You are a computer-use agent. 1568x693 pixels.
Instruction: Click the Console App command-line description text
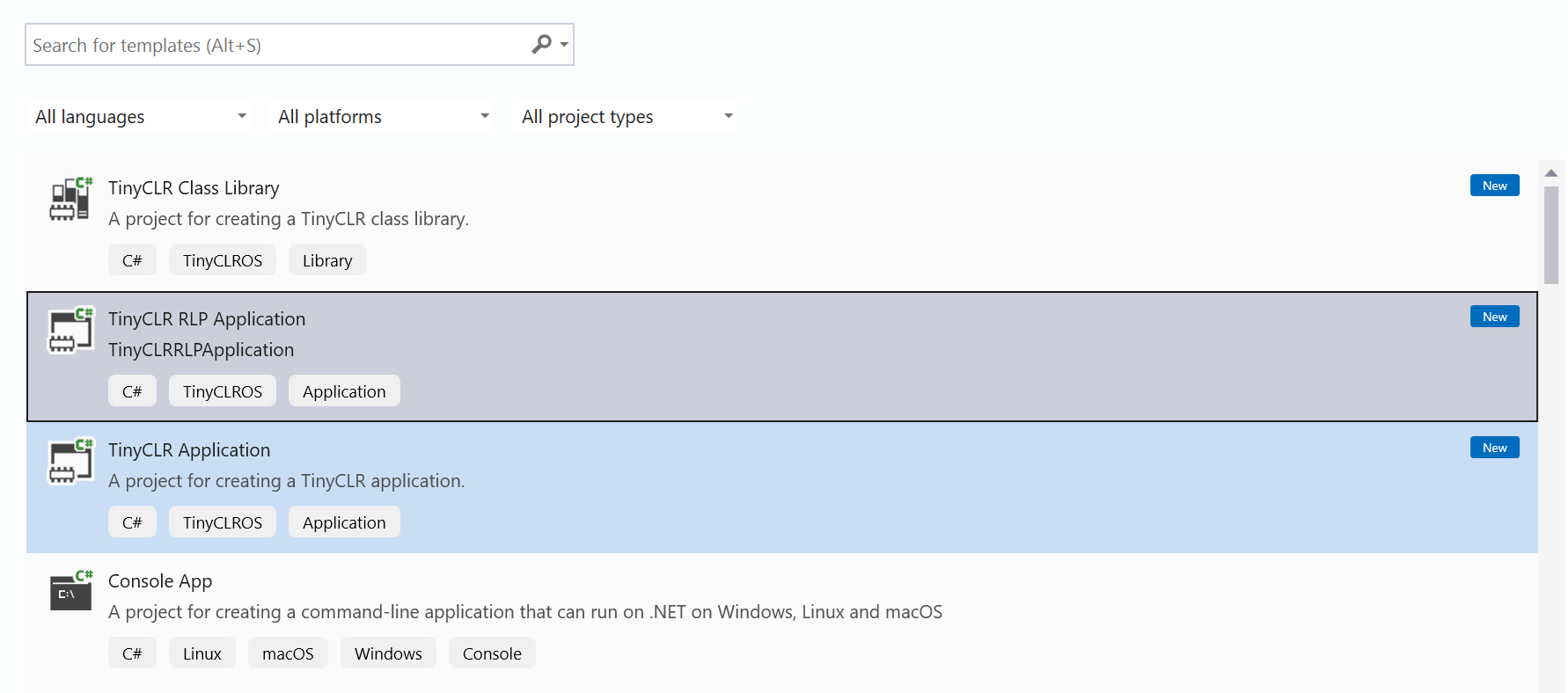(525, 612)
